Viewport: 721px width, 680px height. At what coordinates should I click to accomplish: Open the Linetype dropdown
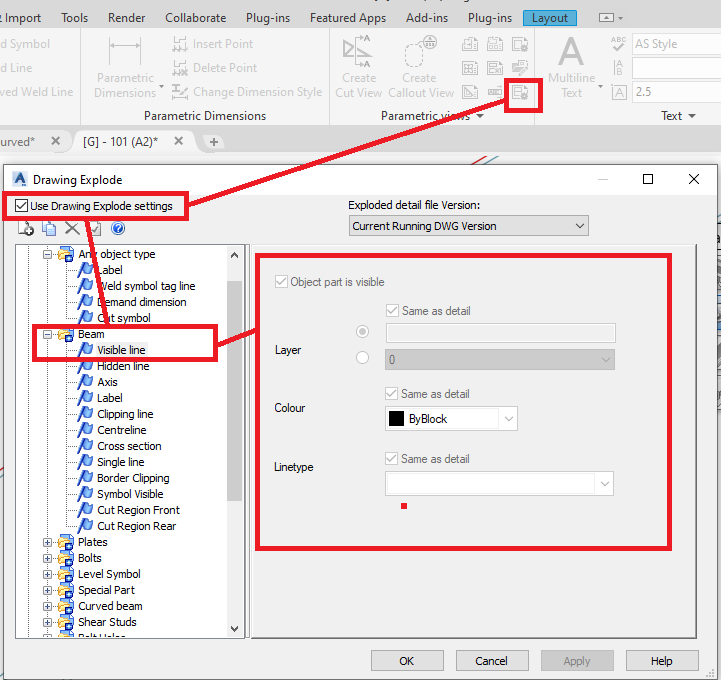(499, 484)
